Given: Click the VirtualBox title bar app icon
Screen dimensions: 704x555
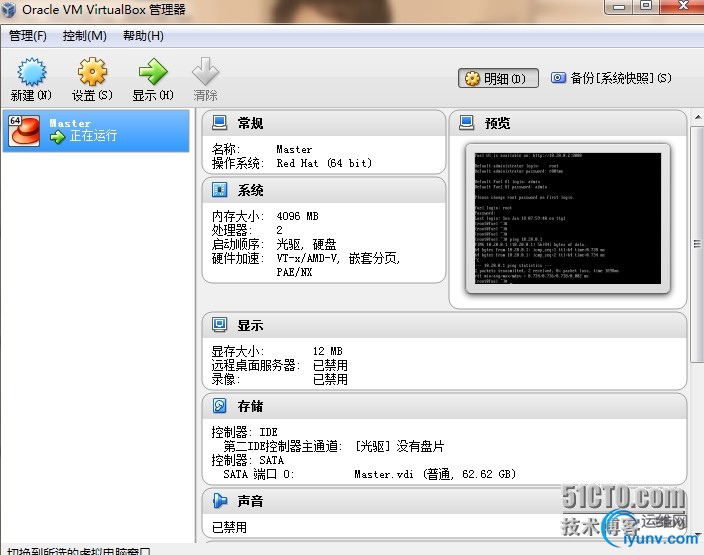Looking at the screenshot, I should (9, 9).
